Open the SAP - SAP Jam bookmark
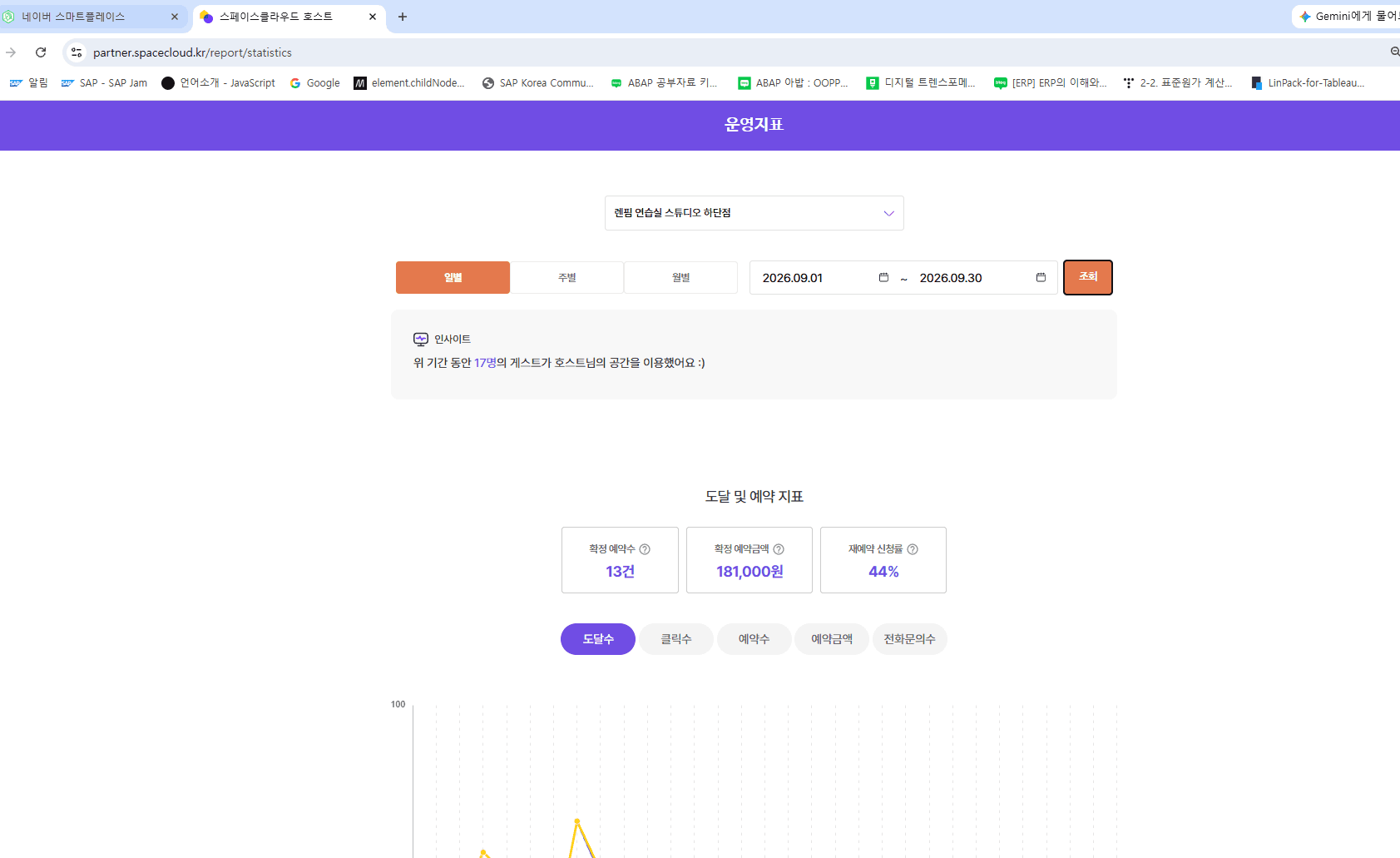 104,83
